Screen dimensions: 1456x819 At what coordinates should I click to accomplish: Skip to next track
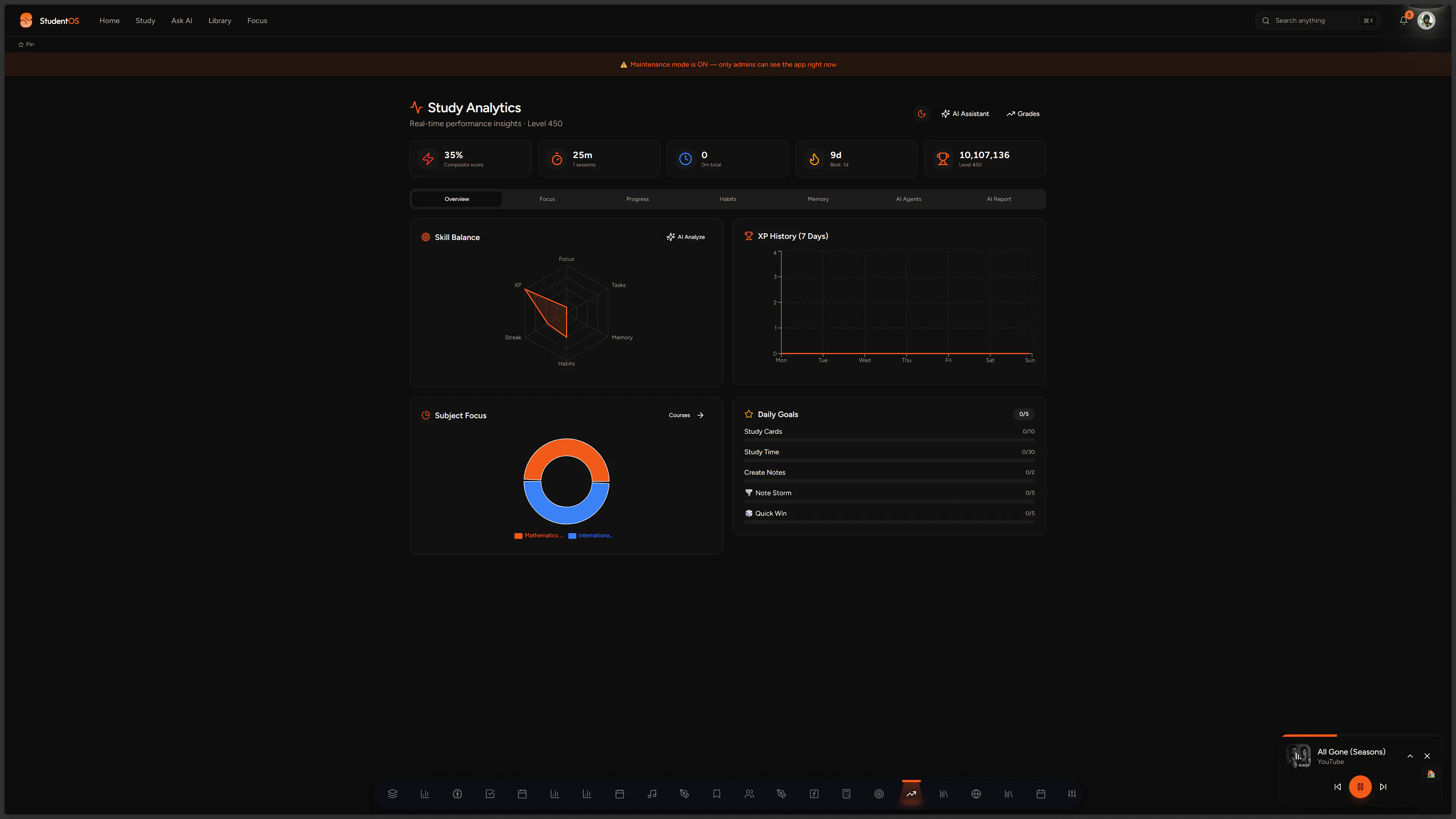pos(1383,786)
